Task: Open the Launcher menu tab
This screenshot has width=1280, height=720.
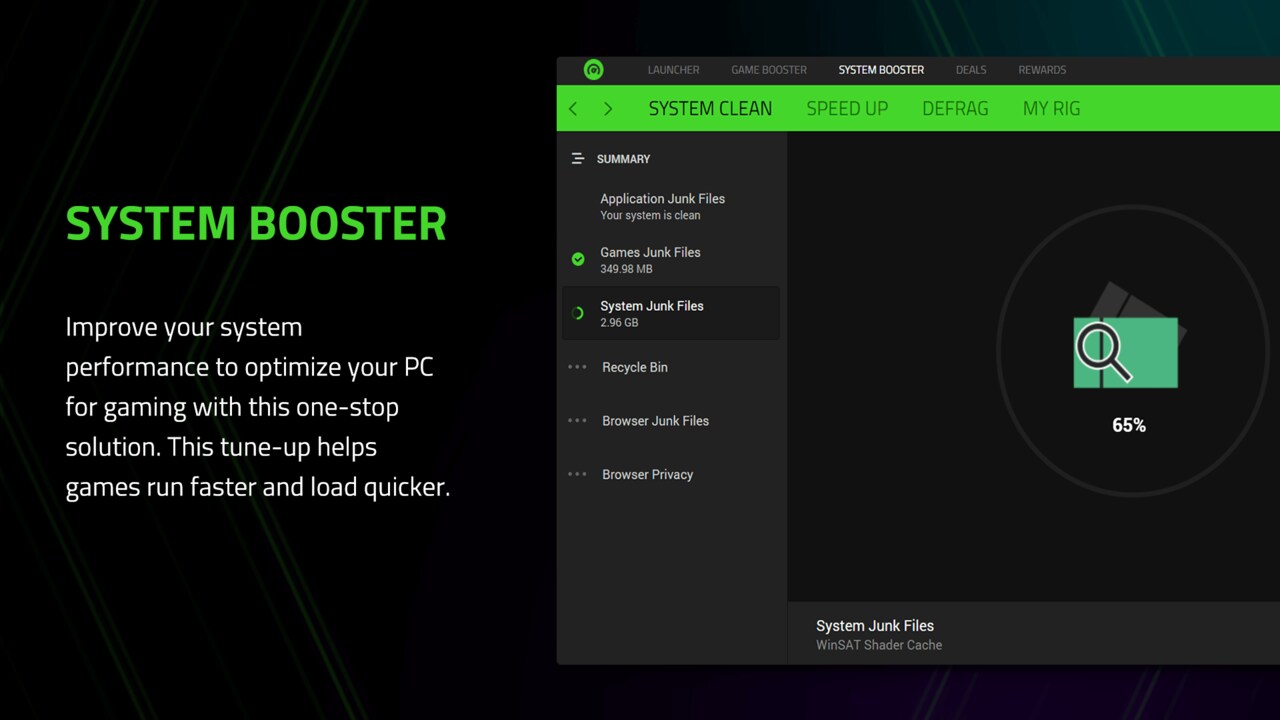Action: click(673, 70)
